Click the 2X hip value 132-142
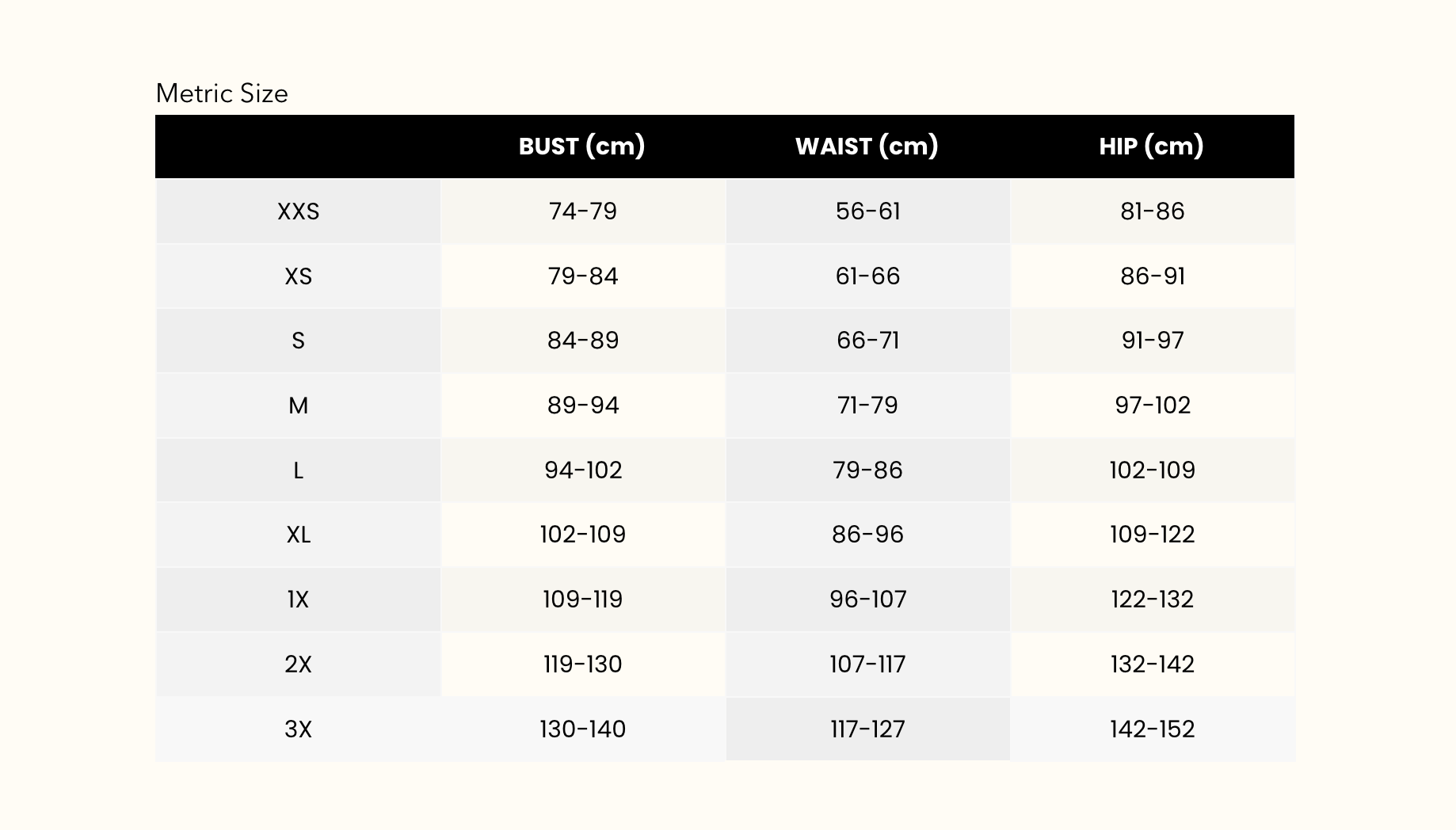This screenshot has width=1456, height=830. [1153, 664]
